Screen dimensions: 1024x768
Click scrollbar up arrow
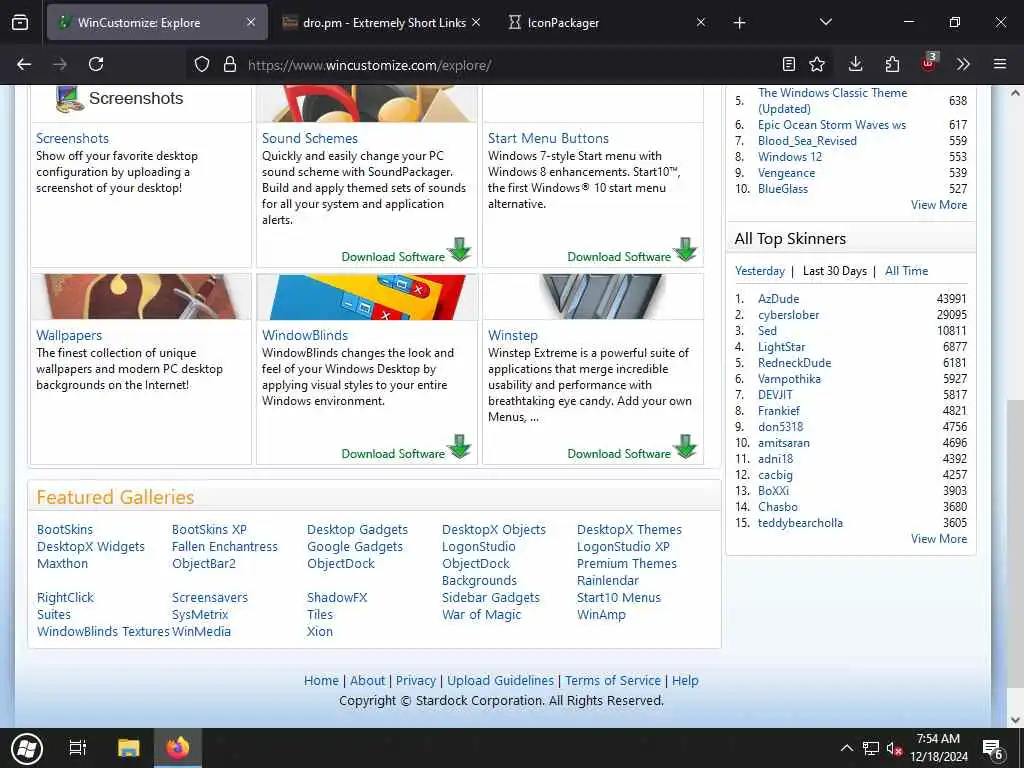coord(1015,93)
